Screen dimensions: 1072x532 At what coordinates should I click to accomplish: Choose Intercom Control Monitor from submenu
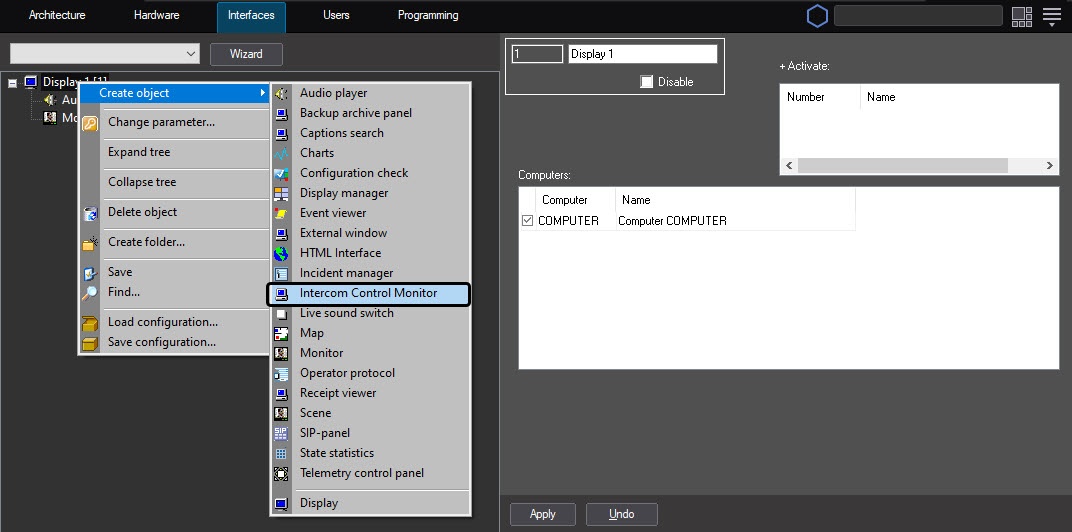[369, 293]
